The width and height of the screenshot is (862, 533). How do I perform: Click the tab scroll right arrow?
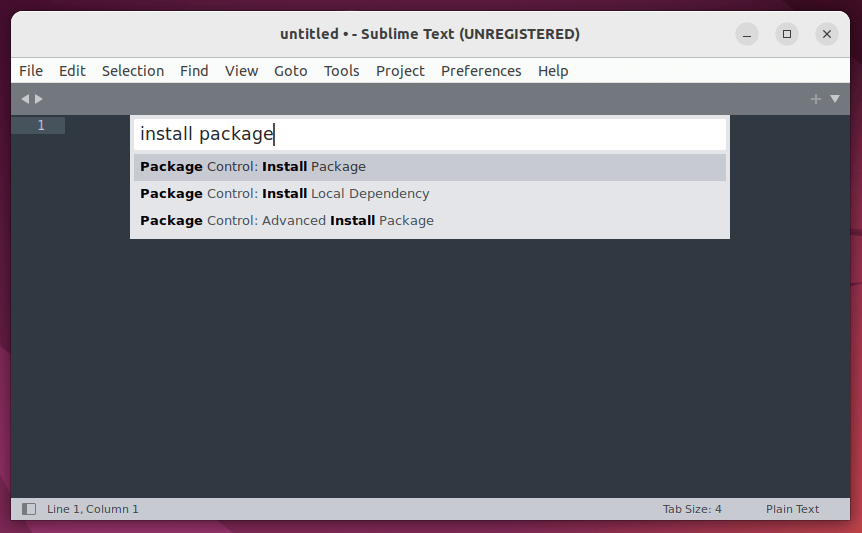pyautogui.click(x=39, y=99)
